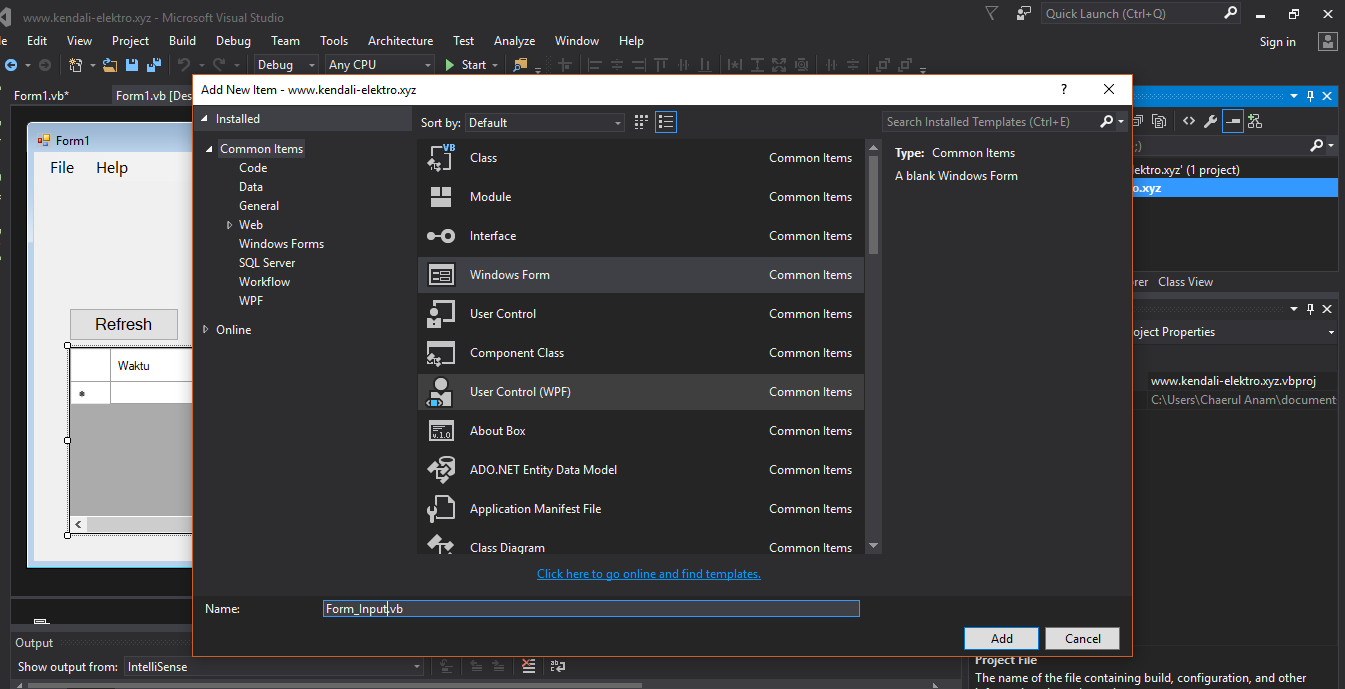Click the Add New Item dialog help button

[1063, 89]
